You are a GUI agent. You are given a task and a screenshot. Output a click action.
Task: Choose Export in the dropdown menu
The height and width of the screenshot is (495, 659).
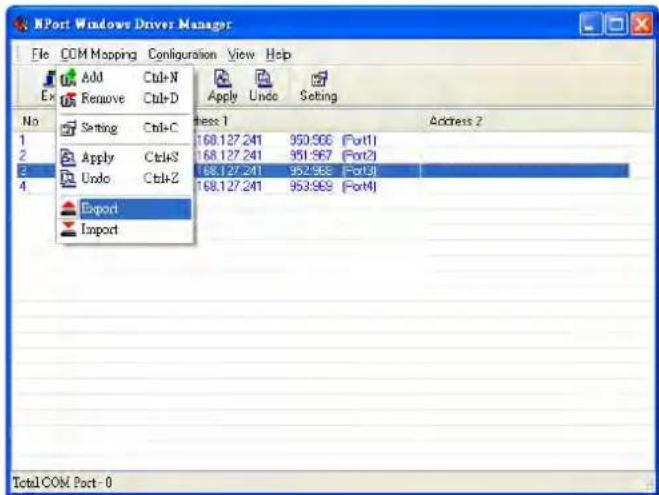tap(126, 208)
